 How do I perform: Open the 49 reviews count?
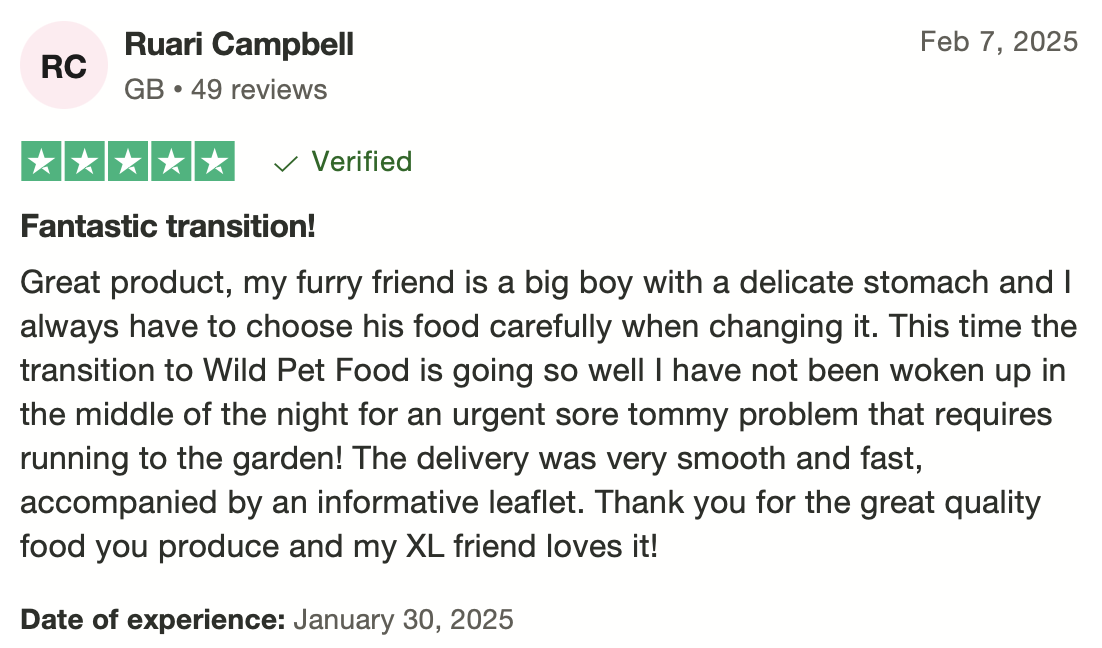pos(259,90)
